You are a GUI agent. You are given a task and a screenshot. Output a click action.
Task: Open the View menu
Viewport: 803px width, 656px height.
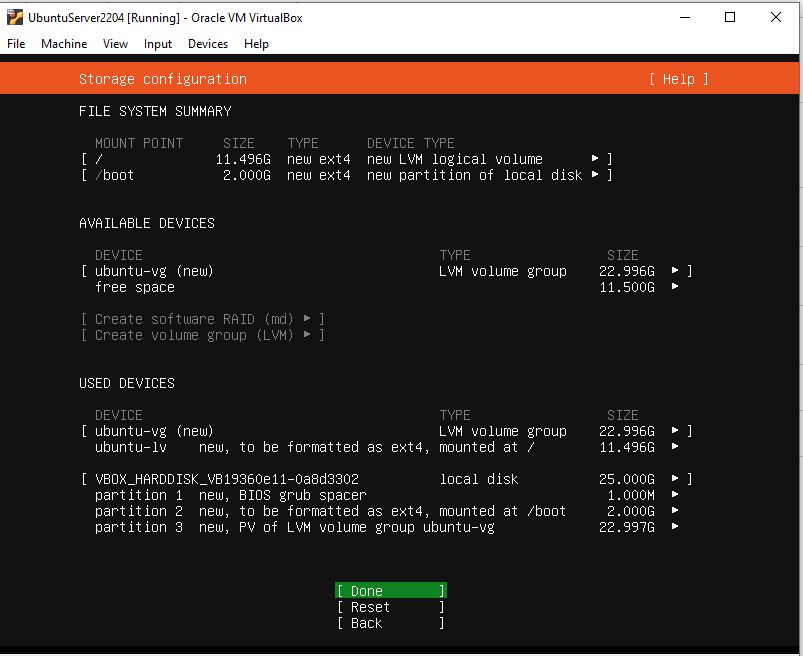115,44
